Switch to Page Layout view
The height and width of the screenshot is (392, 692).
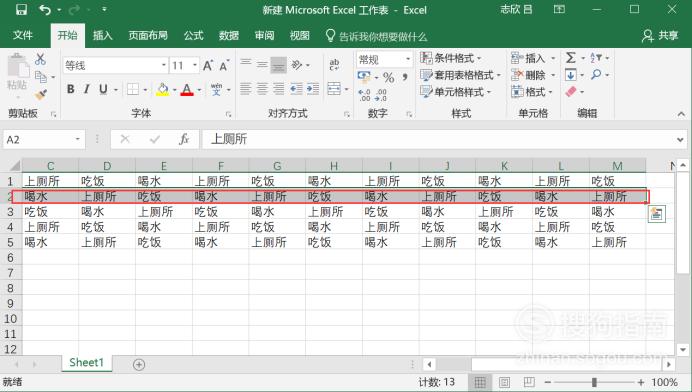point(504,382)
